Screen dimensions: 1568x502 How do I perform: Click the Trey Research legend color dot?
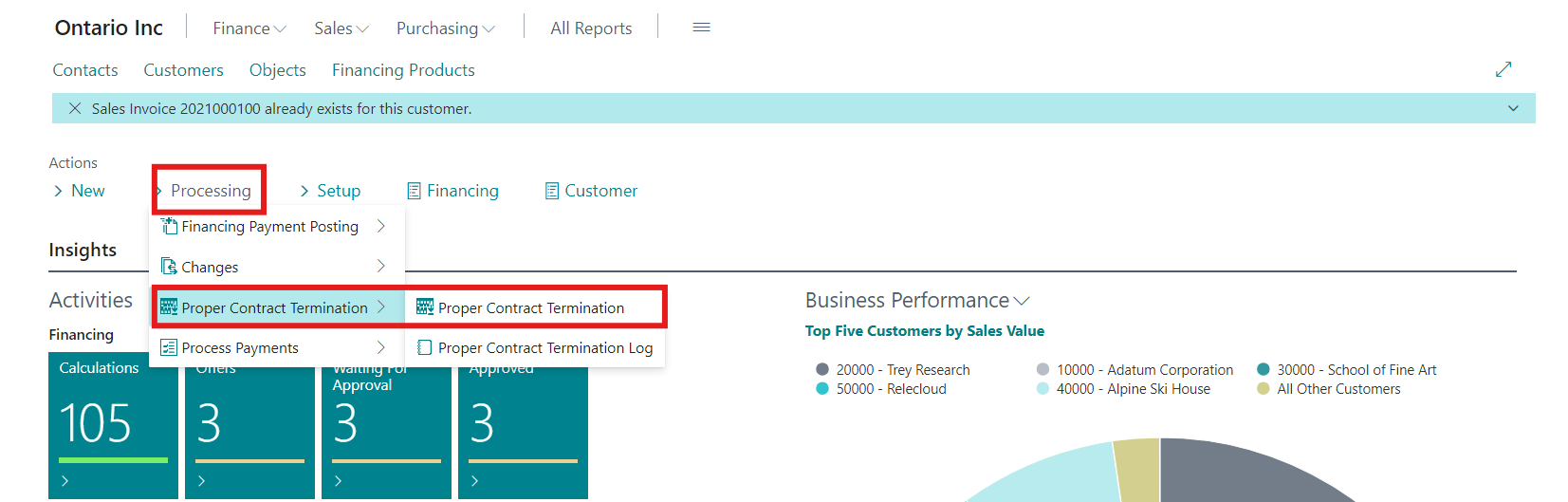pyautogui.click(x=822, y=369)
